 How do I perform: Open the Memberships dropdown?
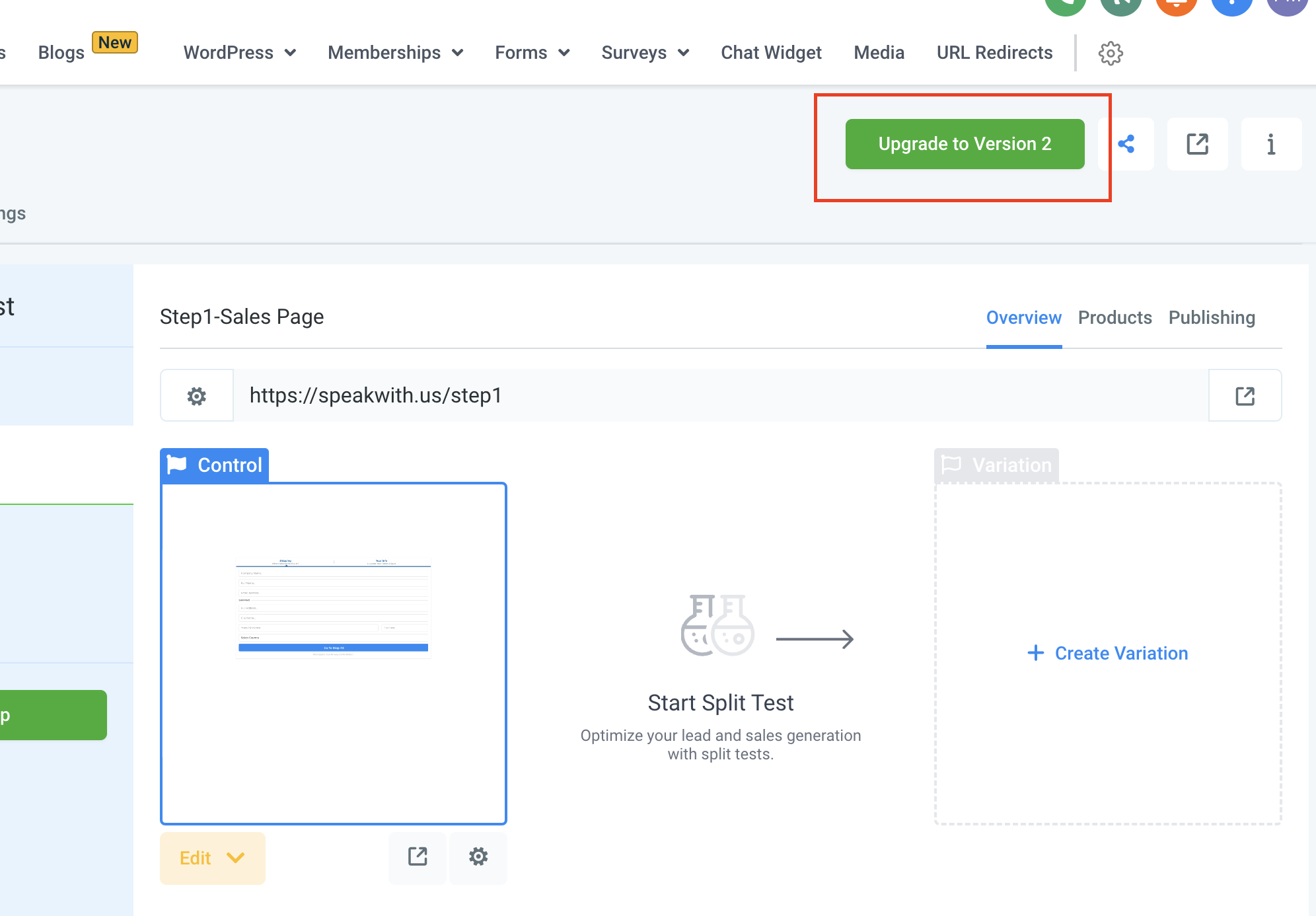tap(395, 53)
